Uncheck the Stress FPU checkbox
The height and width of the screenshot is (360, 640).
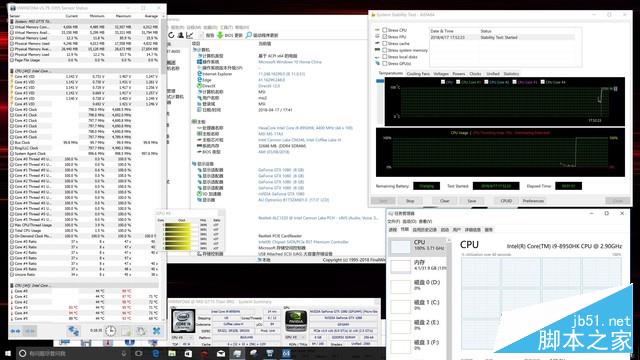coord(384,37)
